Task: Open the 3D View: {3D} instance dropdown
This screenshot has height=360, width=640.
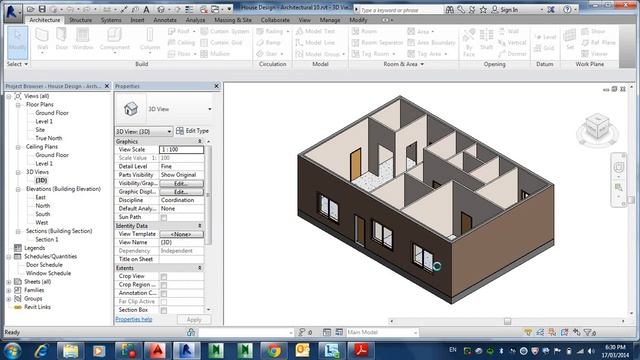Action: tap(144, 131)
